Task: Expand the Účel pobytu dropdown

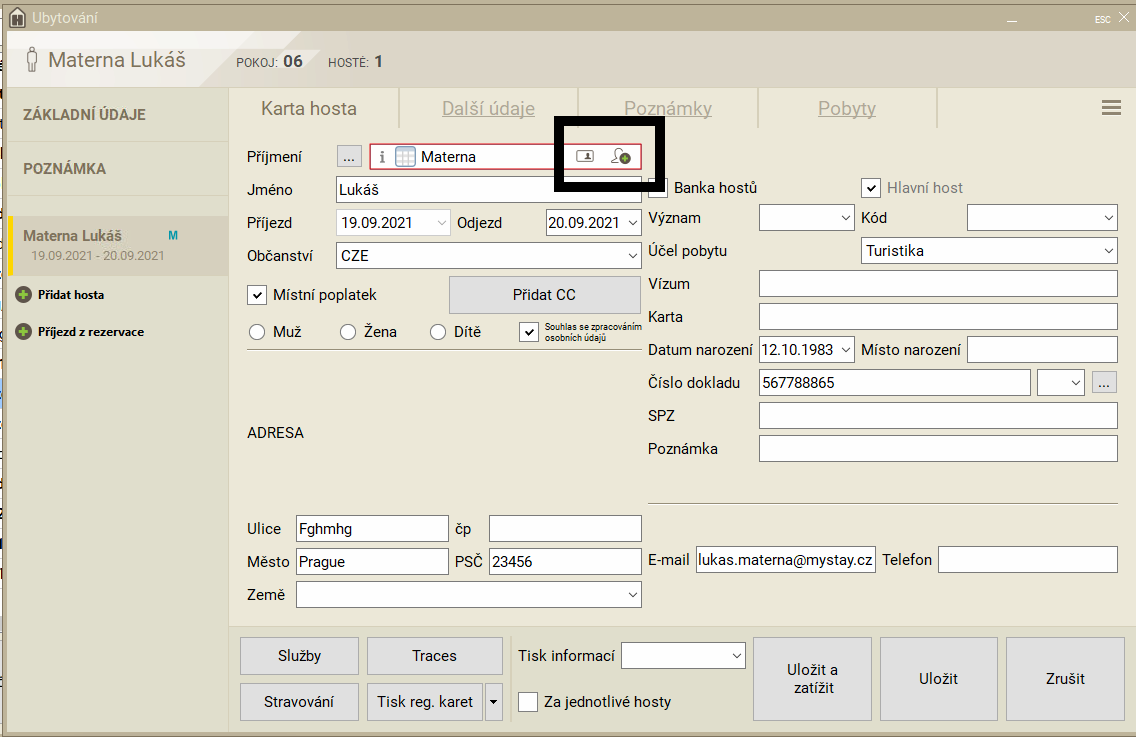Action: pos(1108,251)
